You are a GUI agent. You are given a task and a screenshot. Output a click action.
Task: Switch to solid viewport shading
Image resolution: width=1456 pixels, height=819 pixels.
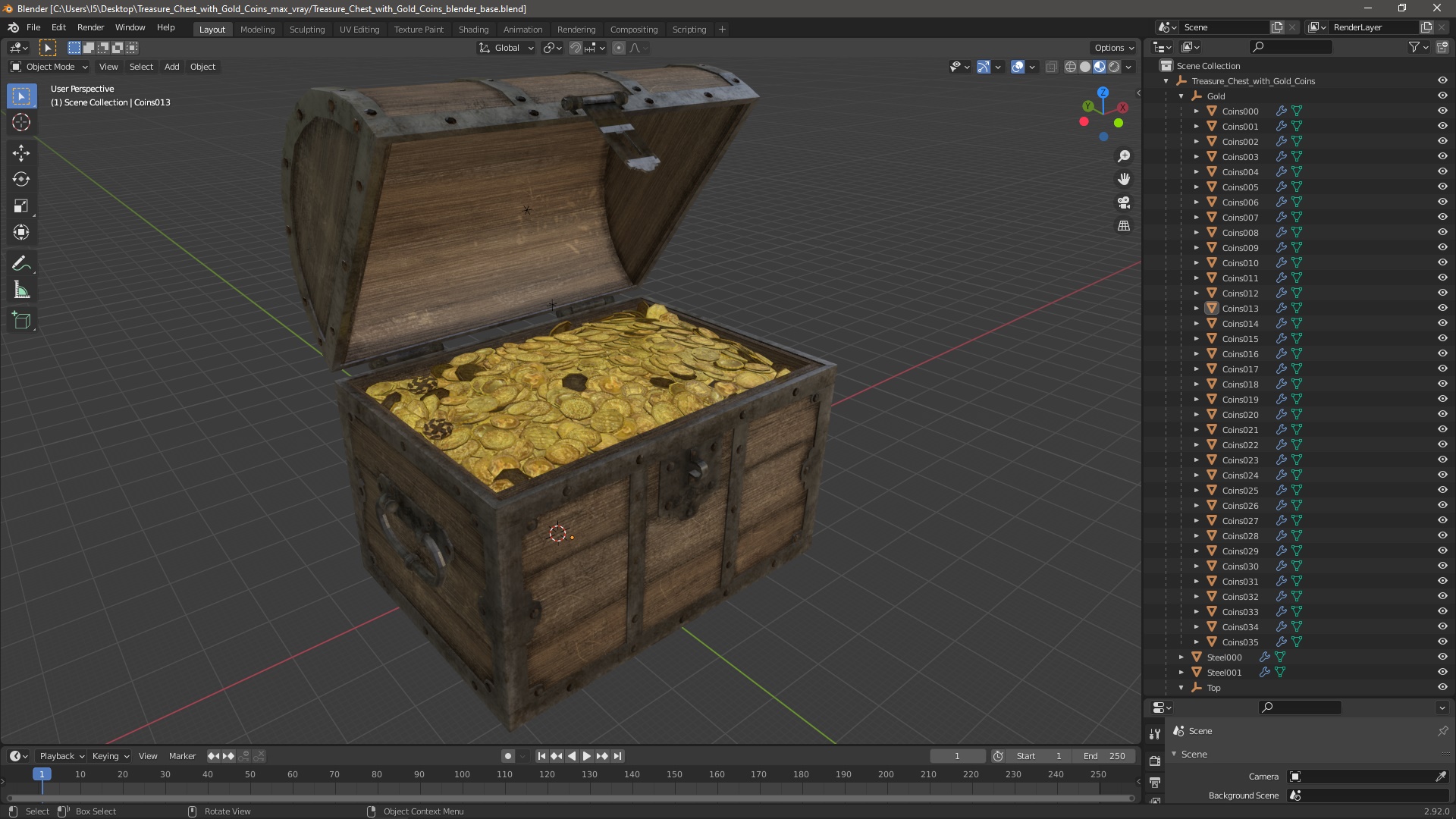(x=1085, y=67)
